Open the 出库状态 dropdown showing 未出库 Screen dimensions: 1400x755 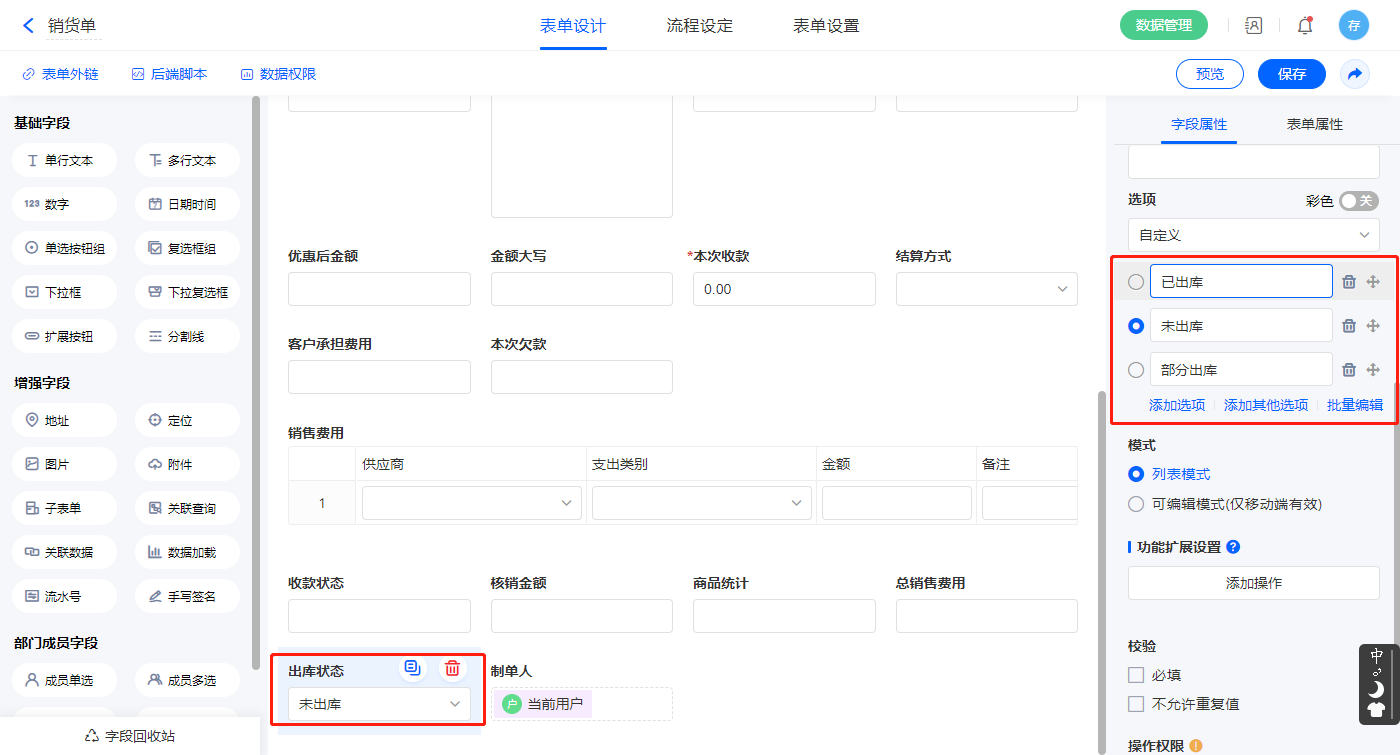[379, 704]
